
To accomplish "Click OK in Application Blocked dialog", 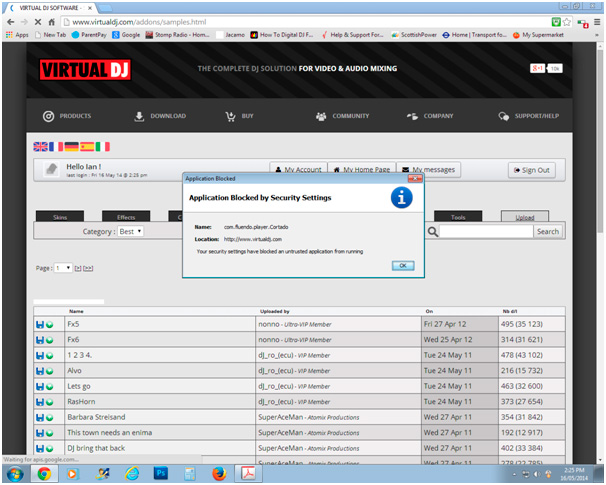I will [x=403, y=266].
